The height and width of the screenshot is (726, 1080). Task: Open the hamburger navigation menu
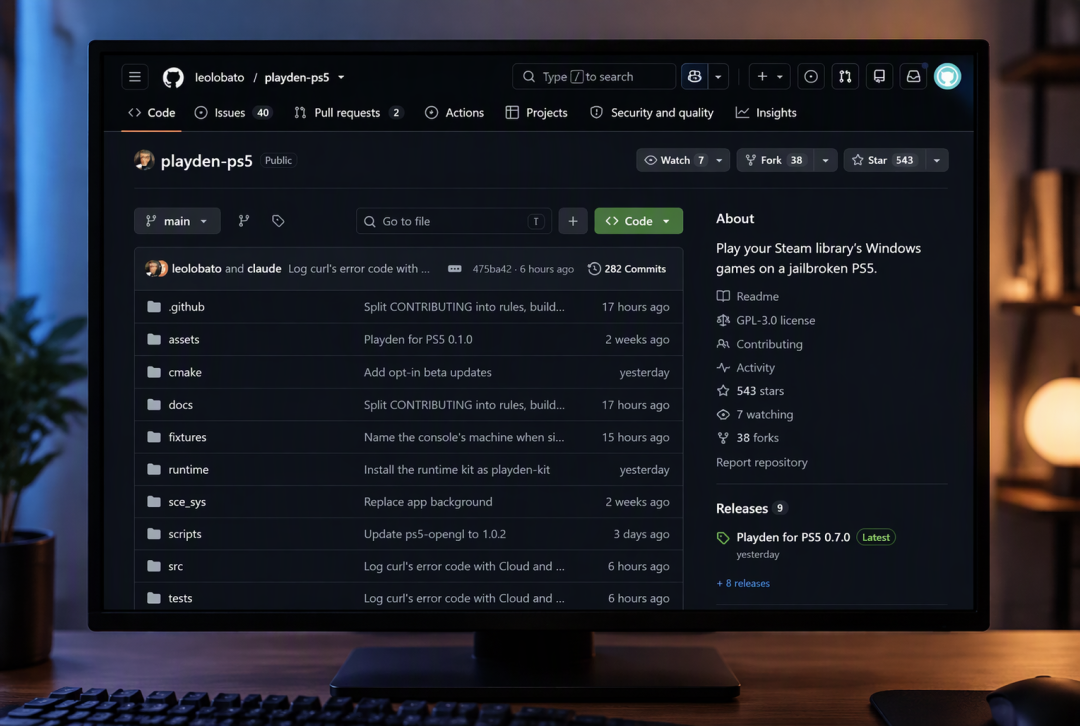tap(135, 76)
